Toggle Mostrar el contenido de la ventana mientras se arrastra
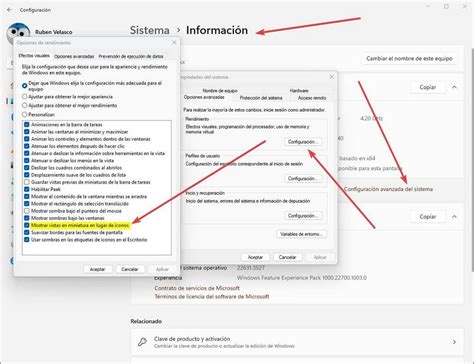 27,196
